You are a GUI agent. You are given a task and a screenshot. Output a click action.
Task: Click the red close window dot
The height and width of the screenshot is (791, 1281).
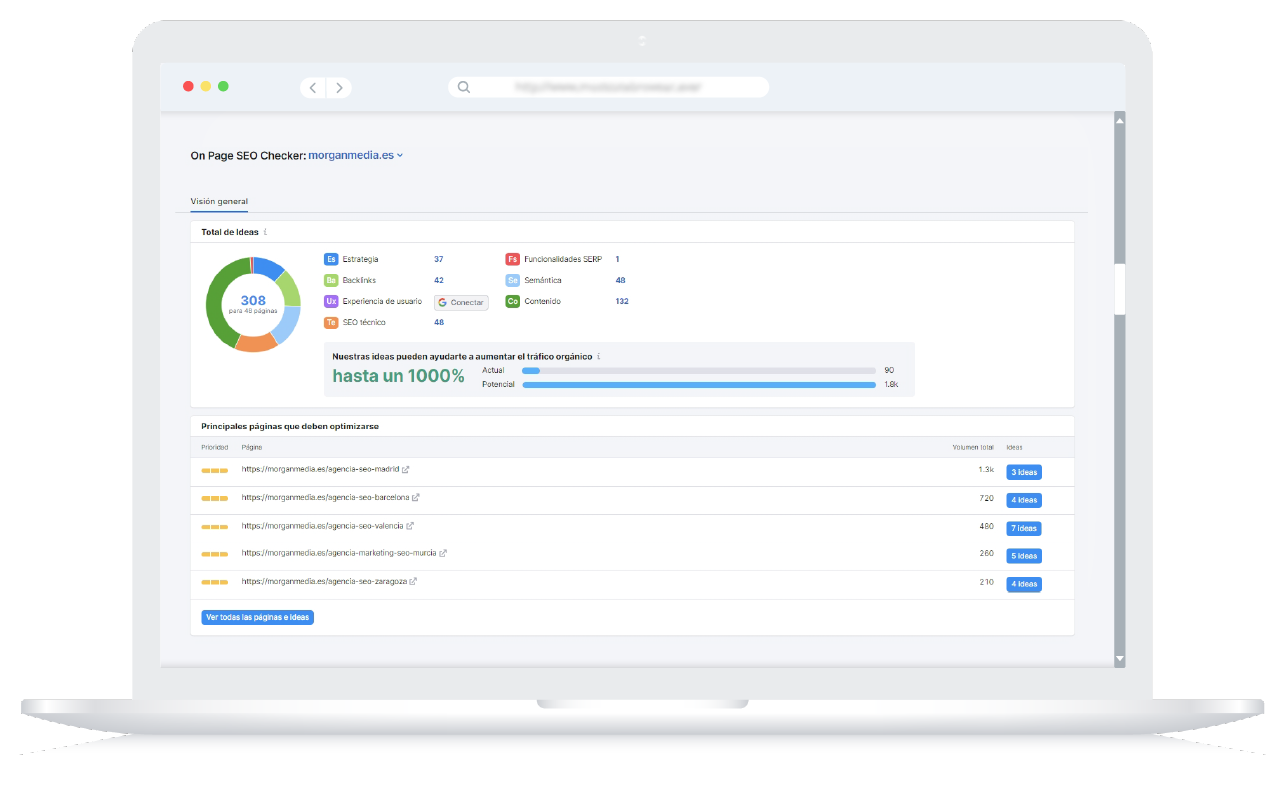(188, 86)
